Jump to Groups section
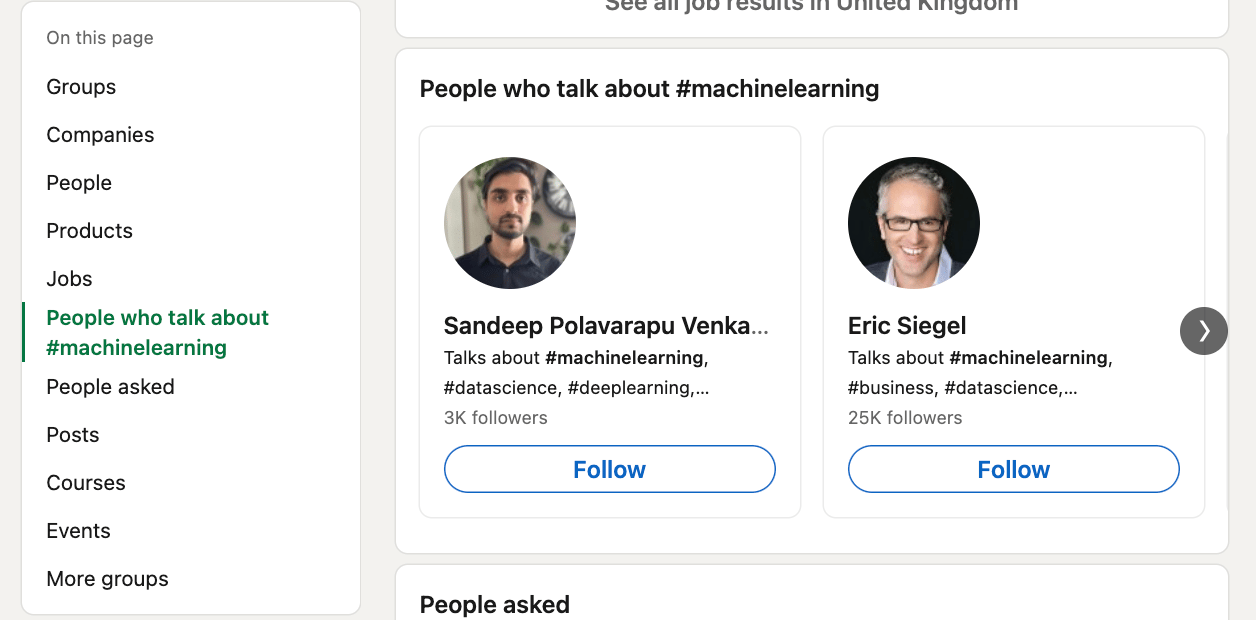Image resolution: width=1256 pixels, height=620 pixels. [81, 87]
